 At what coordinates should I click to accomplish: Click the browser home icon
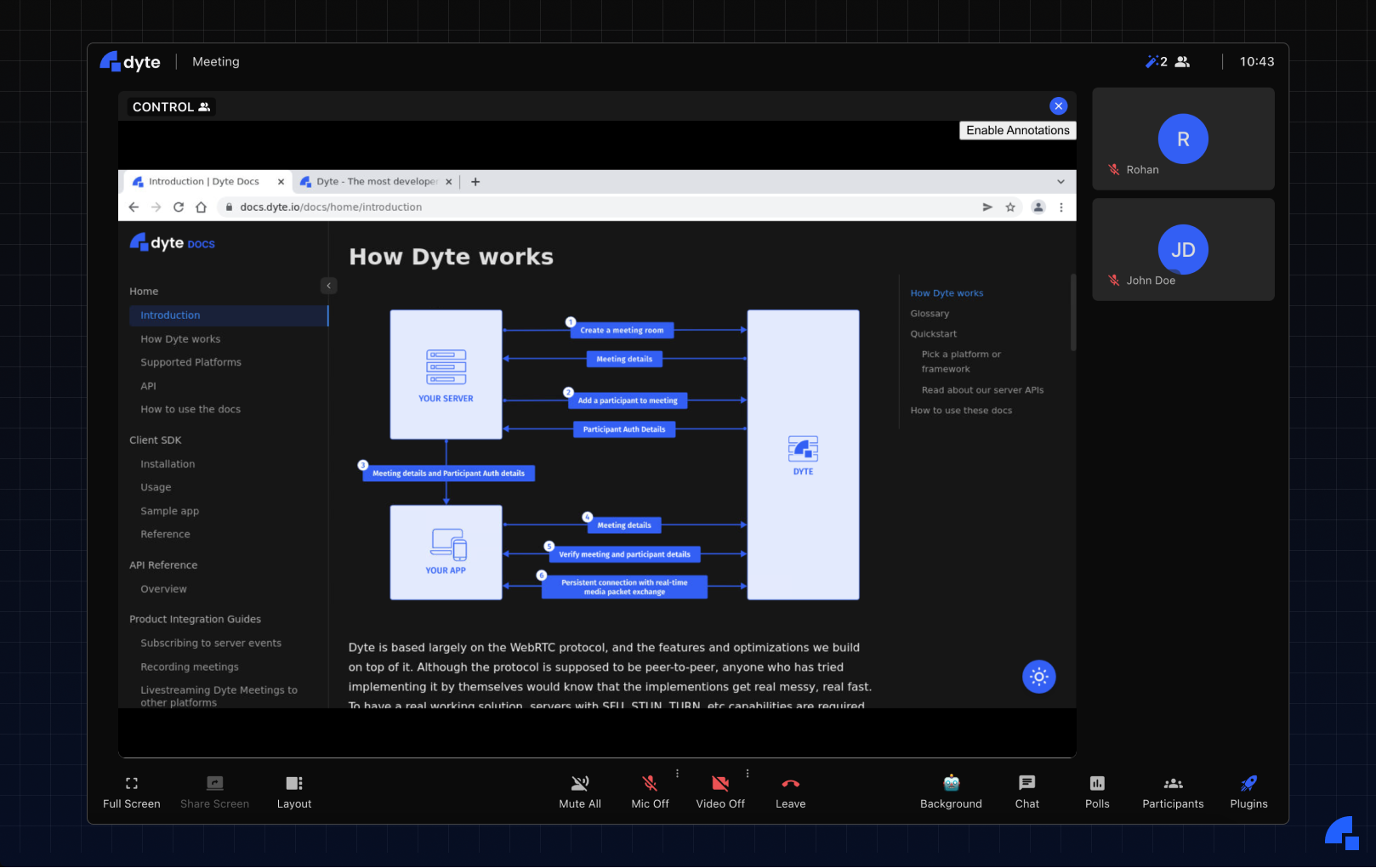[201, 207]
